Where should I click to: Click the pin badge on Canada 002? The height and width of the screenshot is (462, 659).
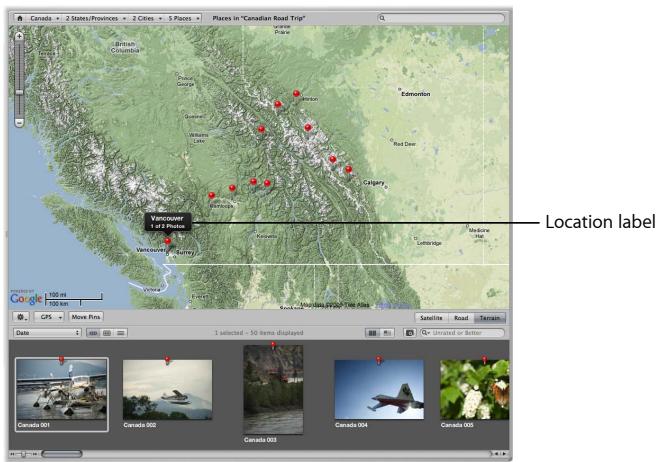pos(167,360)
